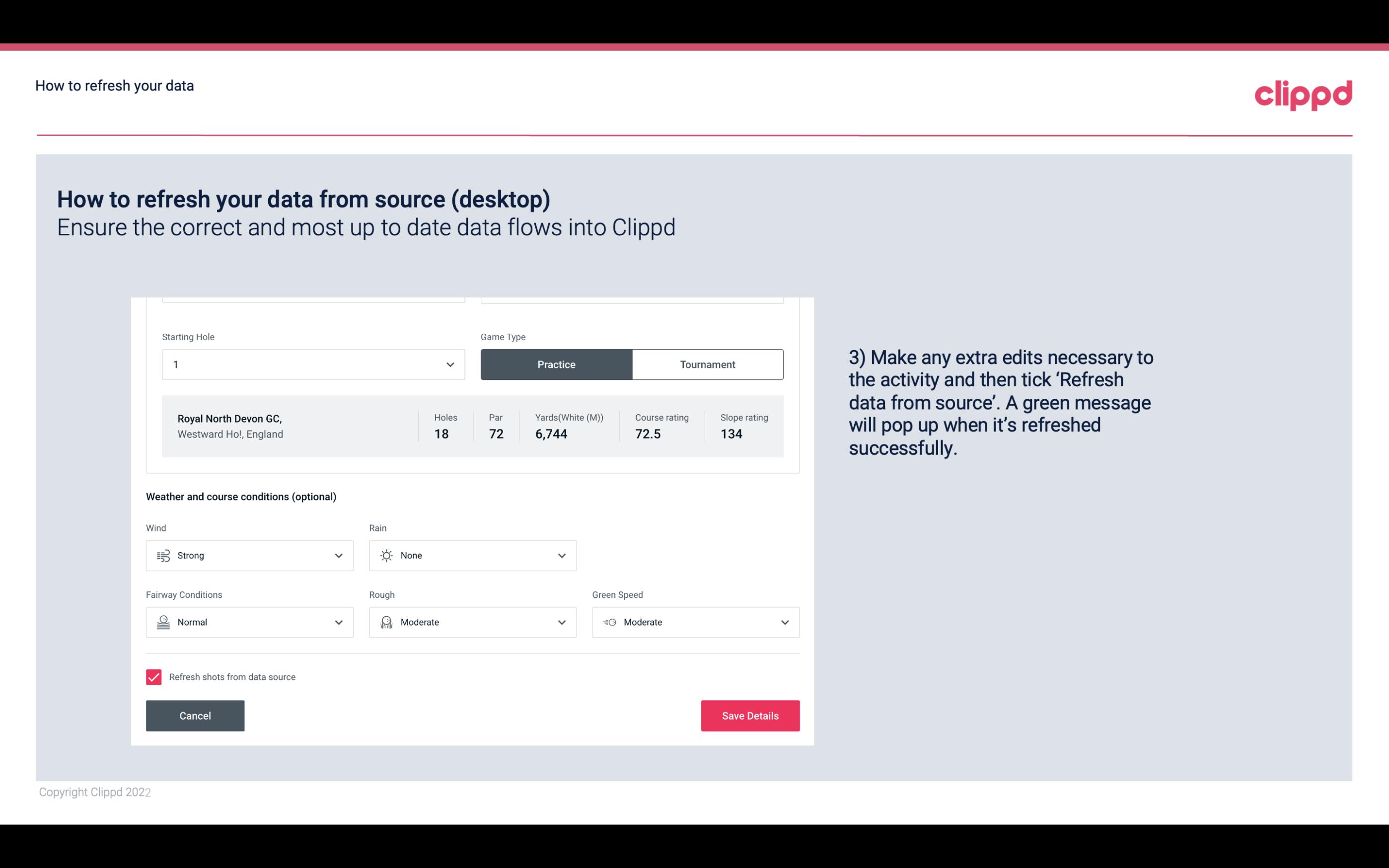The height and width of the screenshot is (868, 1389).
Task: Click the Practice game type toggle button
Action: point(556,364)
